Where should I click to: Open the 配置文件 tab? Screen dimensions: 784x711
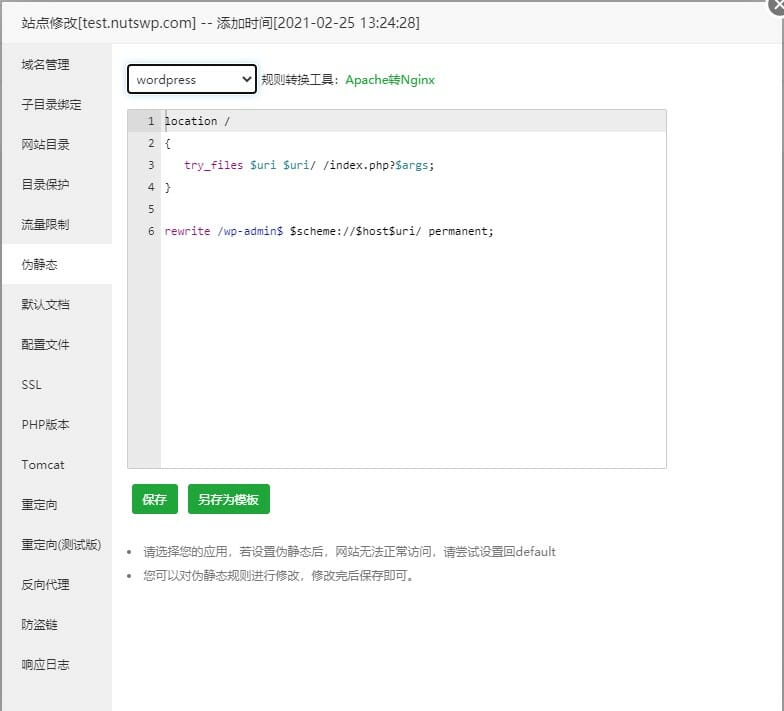point(57,344)
